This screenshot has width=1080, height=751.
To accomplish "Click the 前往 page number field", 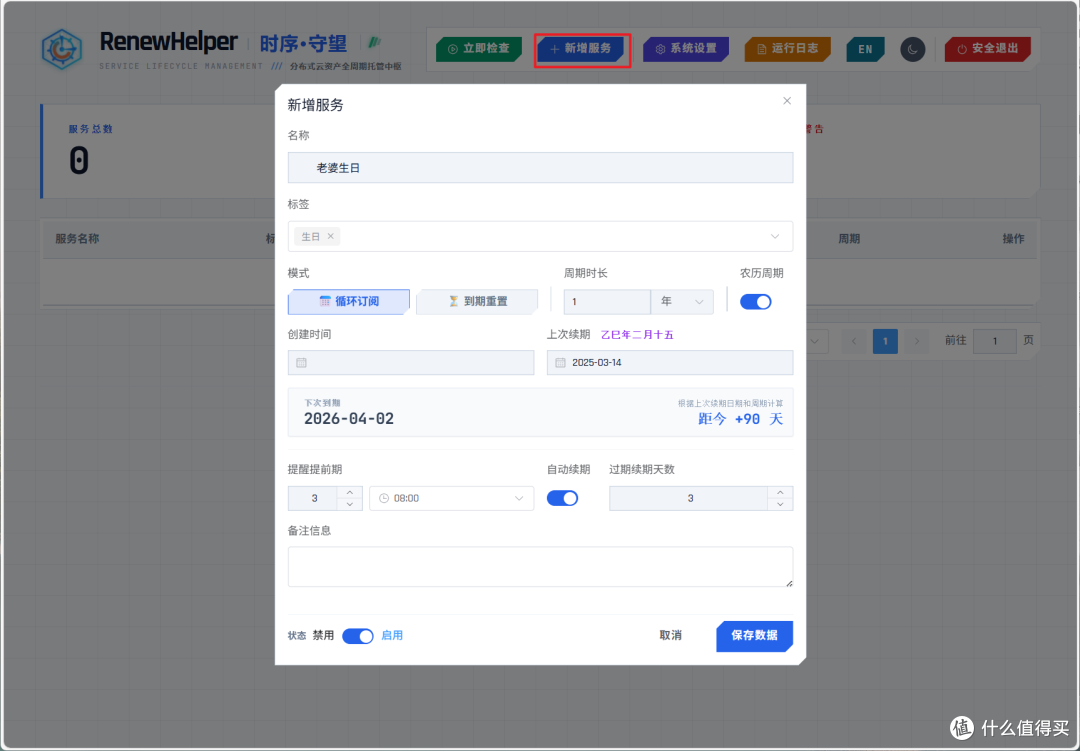I will (995, 341).
